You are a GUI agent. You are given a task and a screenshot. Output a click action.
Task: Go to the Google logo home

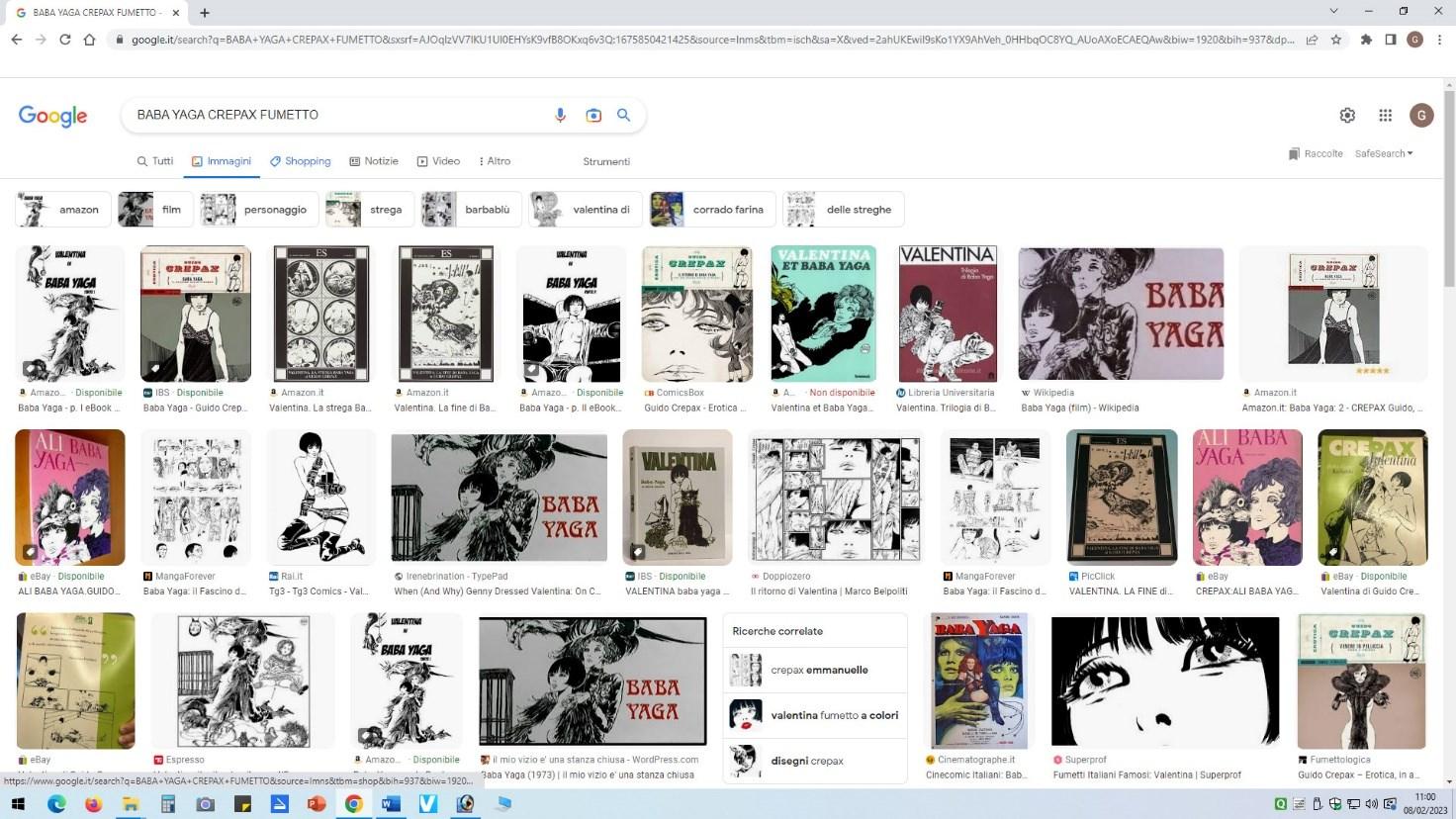(52, 116)
